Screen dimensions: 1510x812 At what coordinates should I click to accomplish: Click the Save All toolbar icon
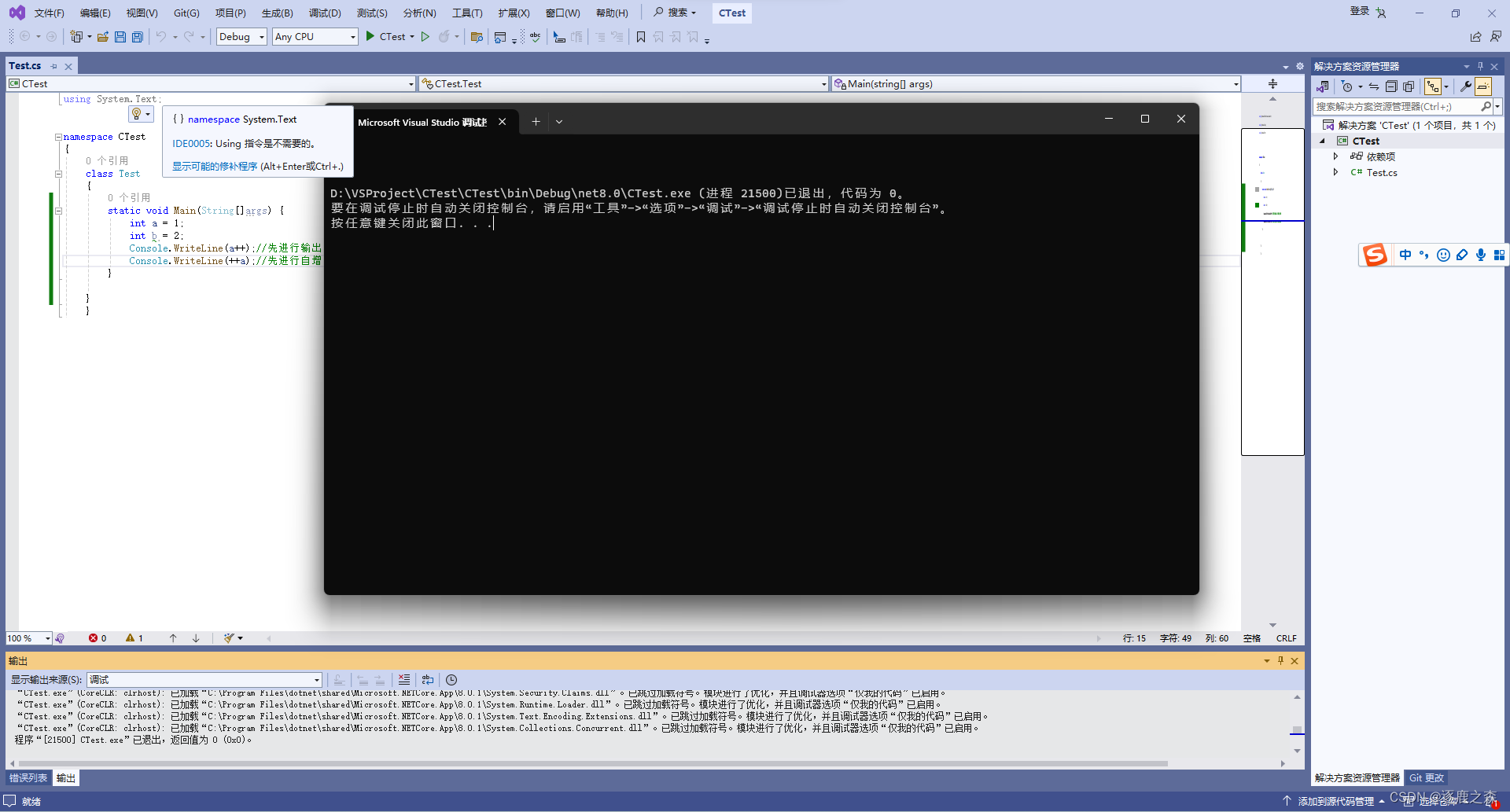(x=138, y=37)
